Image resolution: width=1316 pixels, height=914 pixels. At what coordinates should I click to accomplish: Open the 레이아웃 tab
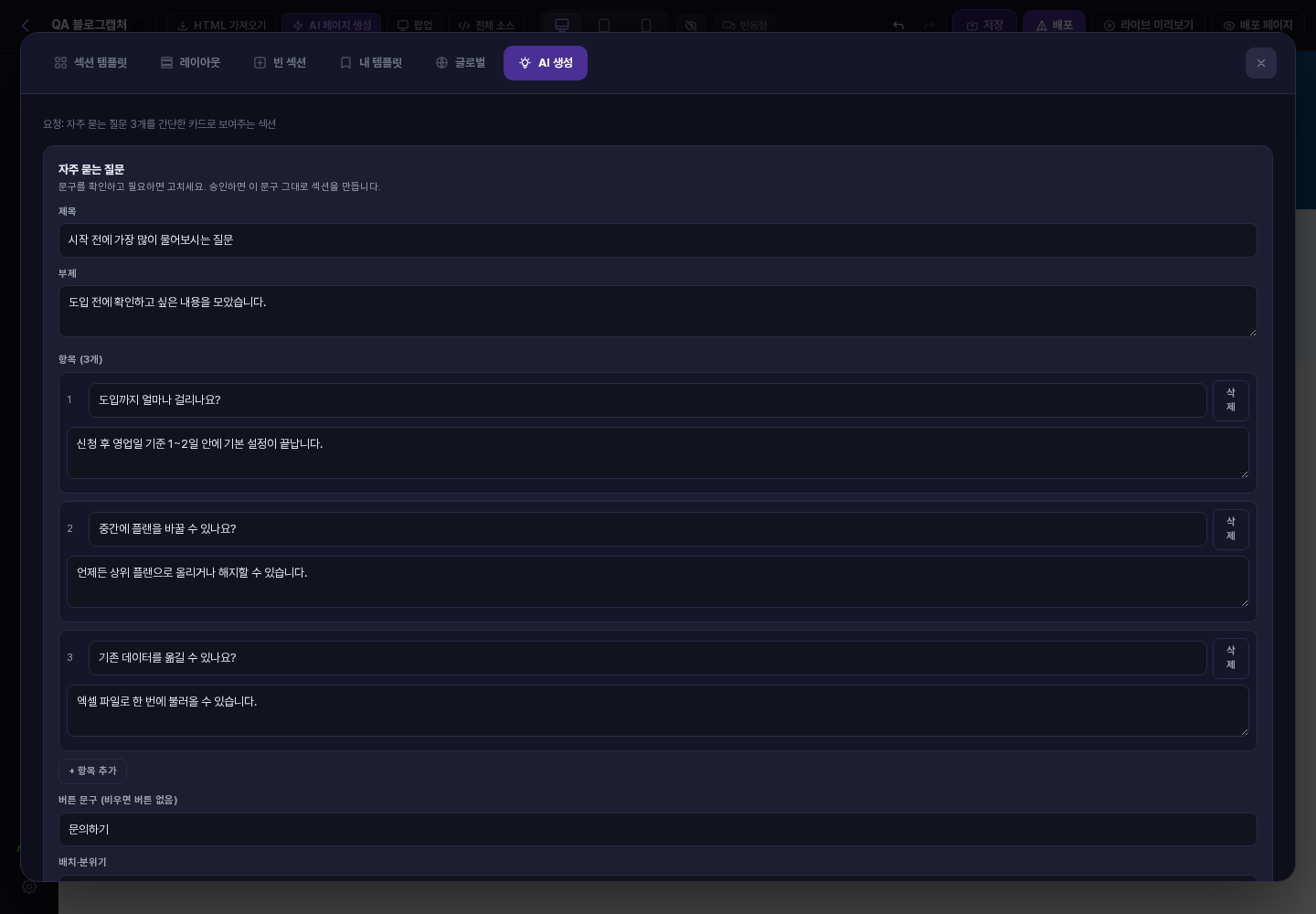pos(190,63)
